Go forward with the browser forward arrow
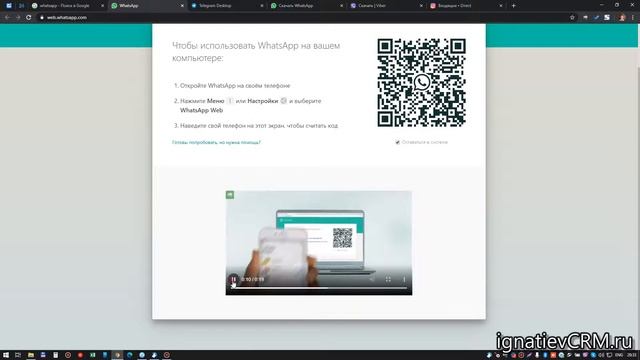 (x=18, y=18)
